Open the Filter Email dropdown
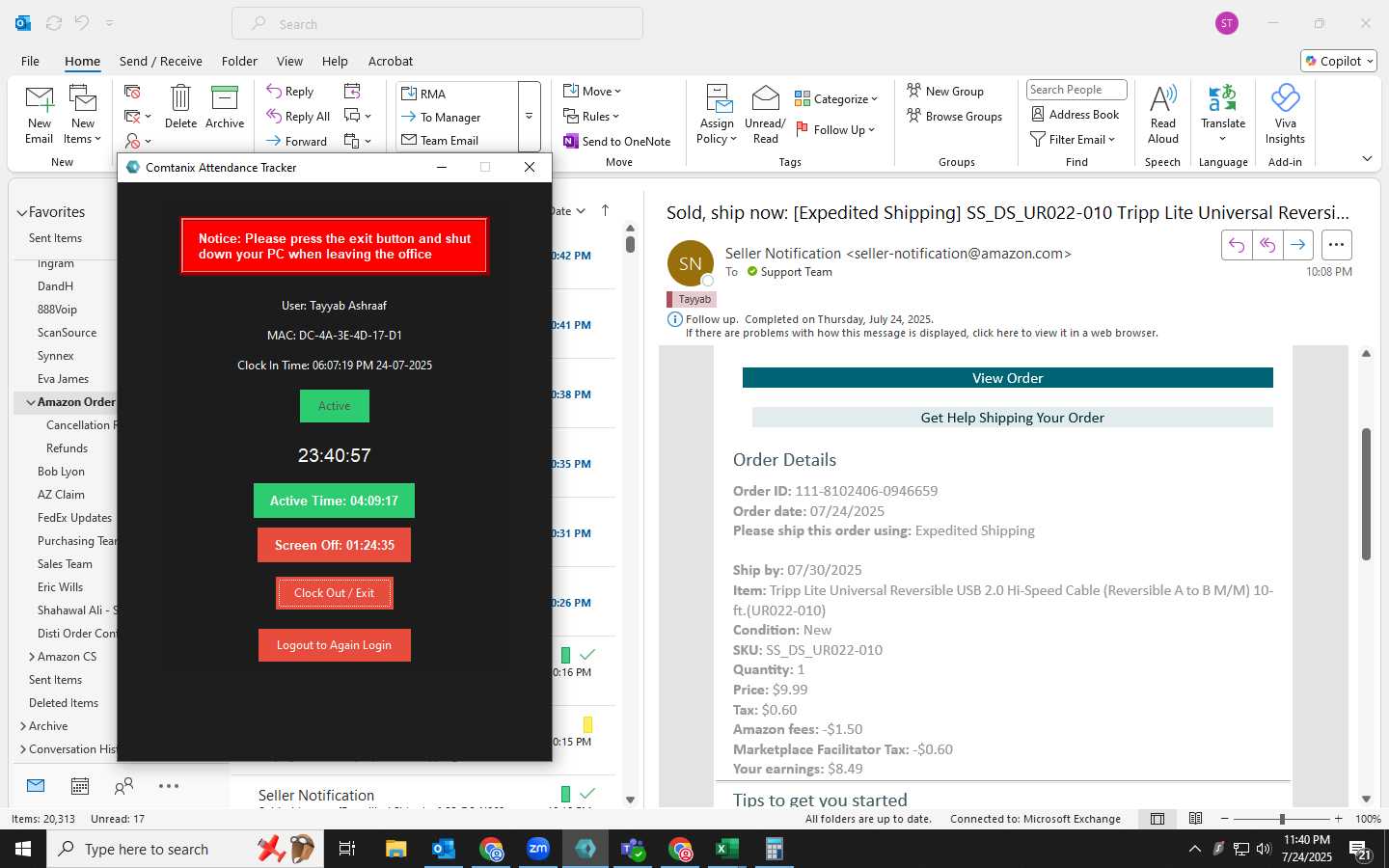 pos(1073,139)
